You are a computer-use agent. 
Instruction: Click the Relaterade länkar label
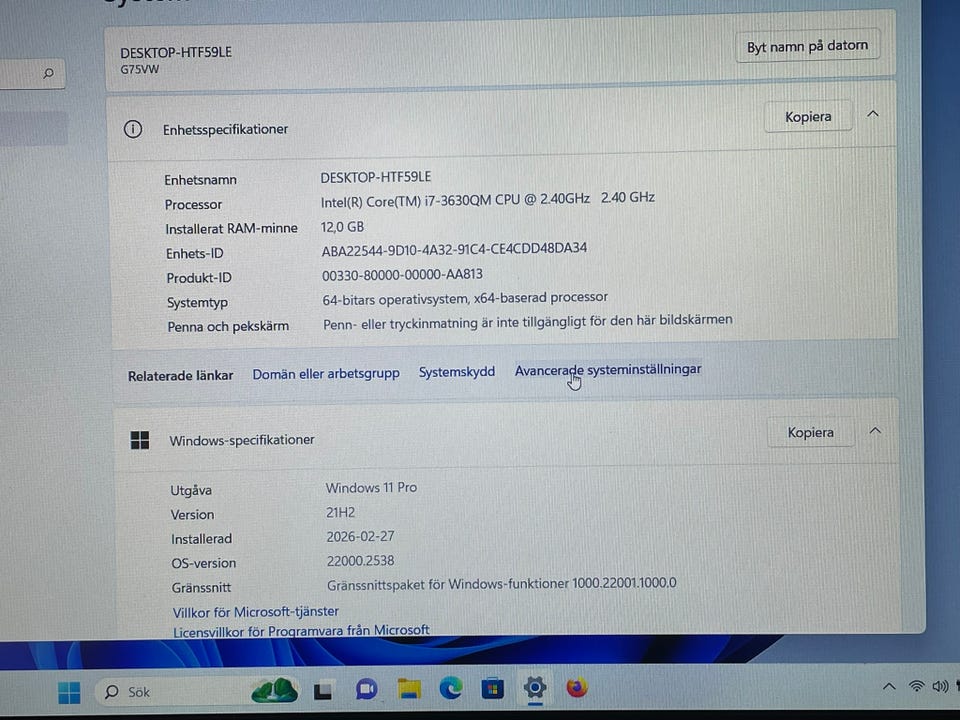click(x=180, y=375)
